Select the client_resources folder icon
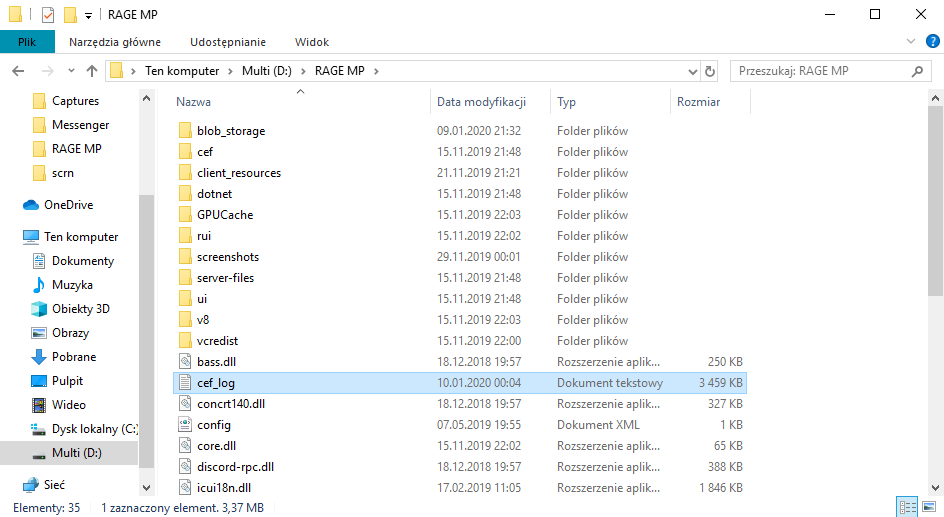The image size is (944, 517). pyautogui.click(x=185, y=173)
